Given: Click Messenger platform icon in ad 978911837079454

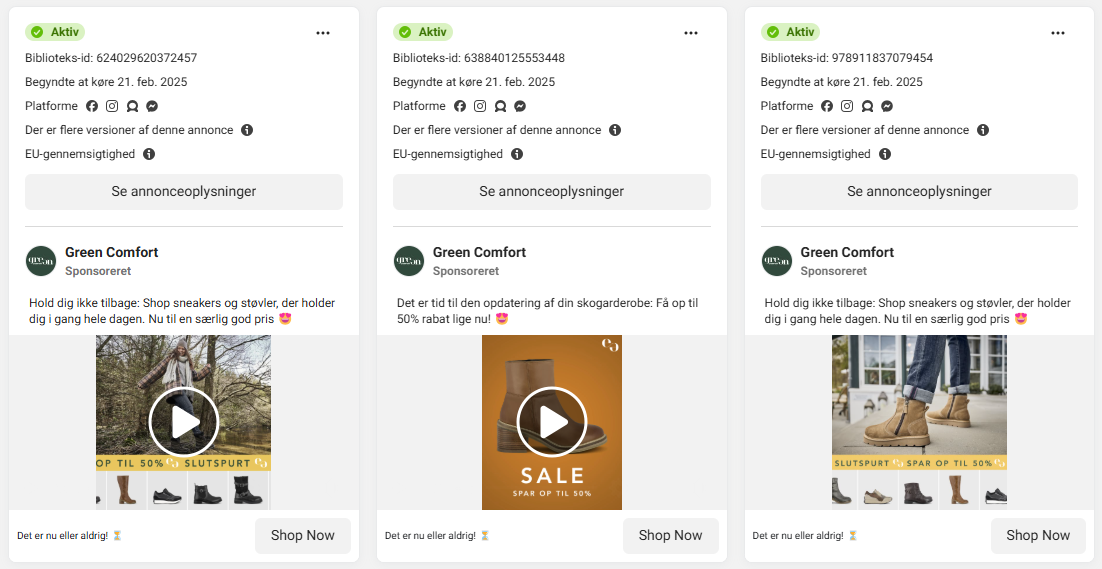Looking at the screenshot, I should pyautogui.click(x=887, y=106).
